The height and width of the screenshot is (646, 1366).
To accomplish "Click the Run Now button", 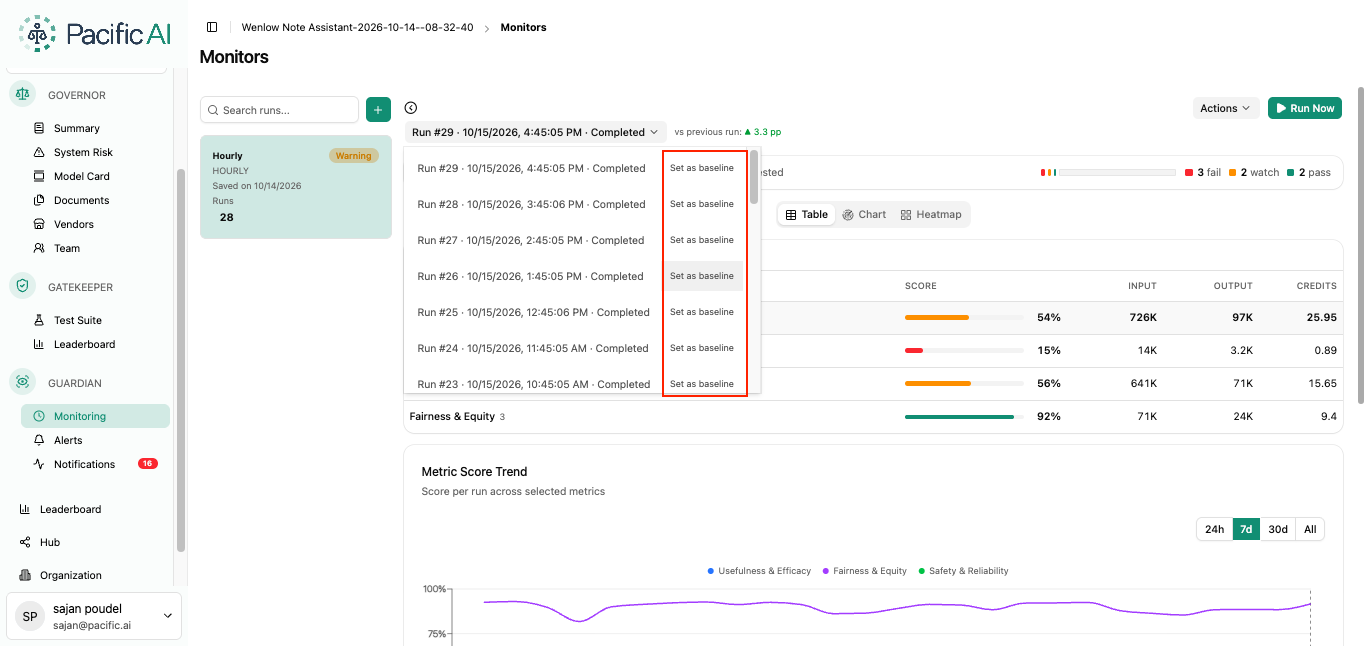I will 1305,108.
